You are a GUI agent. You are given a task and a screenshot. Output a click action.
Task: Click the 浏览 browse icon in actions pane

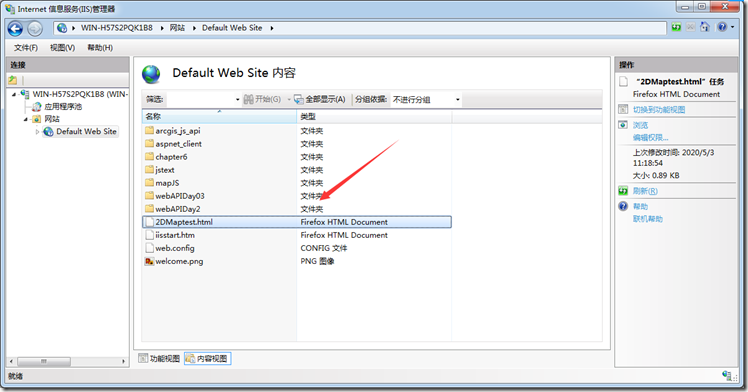(623, 125)
